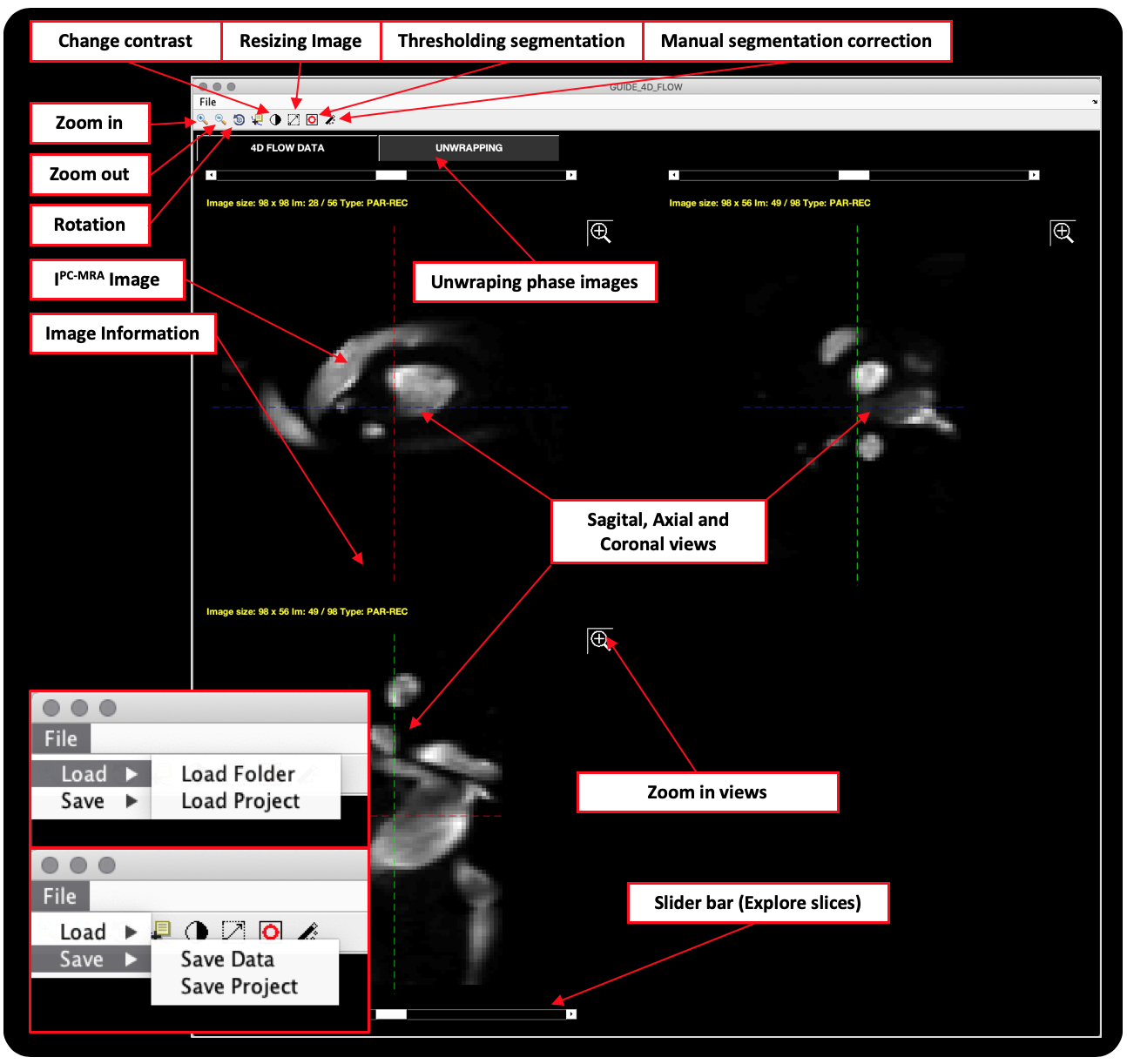Switch to the 4D FLOW DATA tab
1127x1064 pixels.
[287, 148]
